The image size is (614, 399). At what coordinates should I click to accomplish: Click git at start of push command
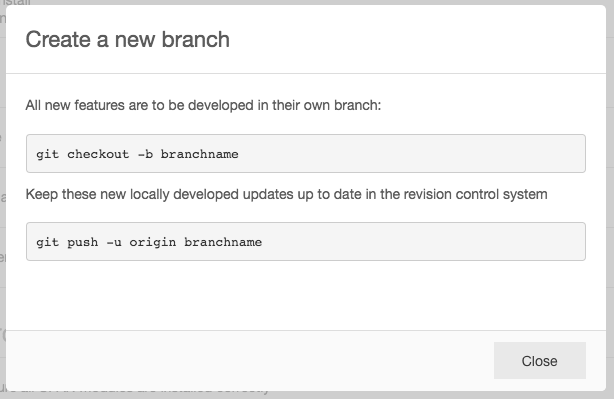coord(47,242)
